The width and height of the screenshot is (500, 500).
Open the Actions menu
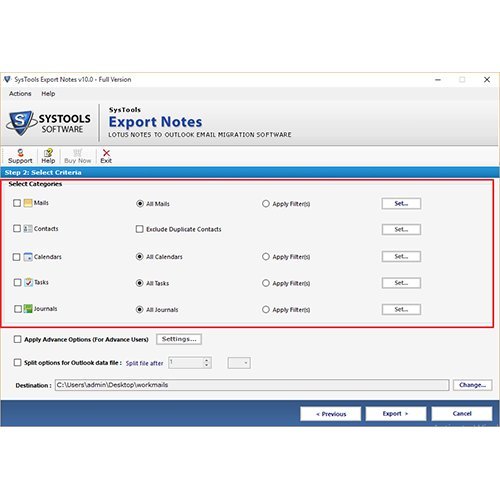tap(20, 94)
